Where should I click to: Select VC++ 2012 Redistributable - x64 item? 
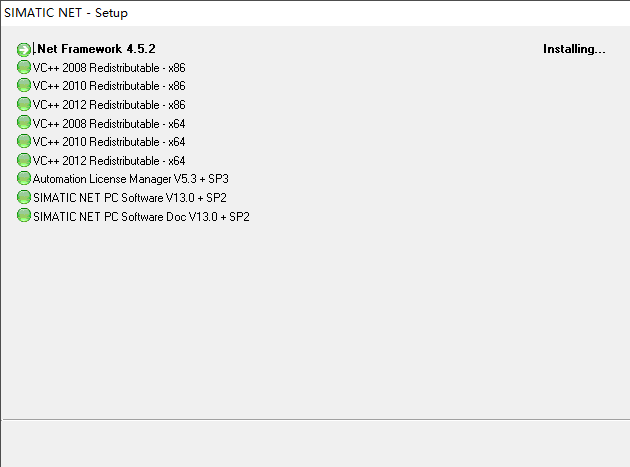109,161
